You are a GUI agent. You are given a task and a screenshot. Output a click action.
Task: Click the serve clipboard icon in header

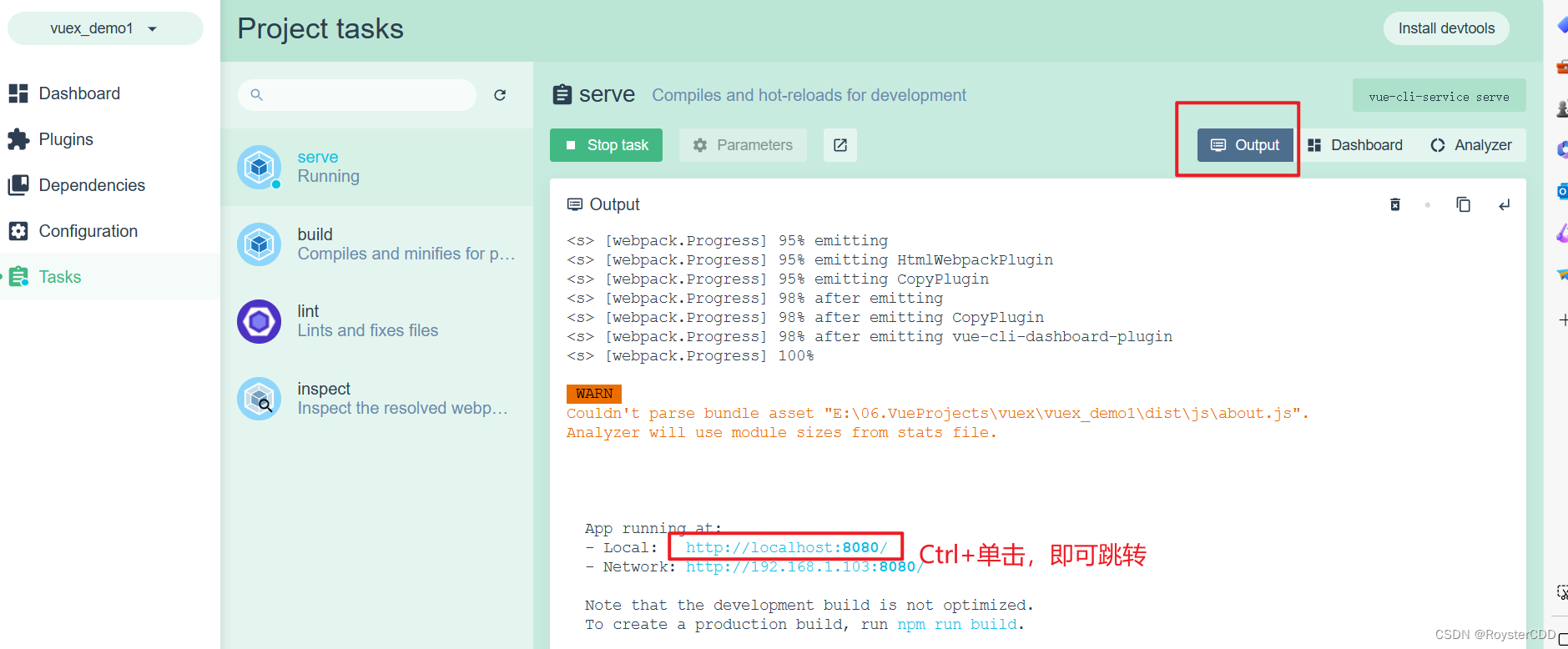tap(562, 94)
